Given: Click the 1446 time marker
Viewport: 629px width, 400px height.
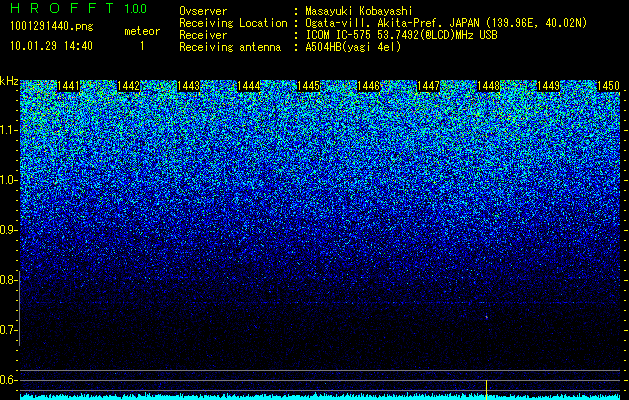Looking at the screenshot, I should point(368,86).
